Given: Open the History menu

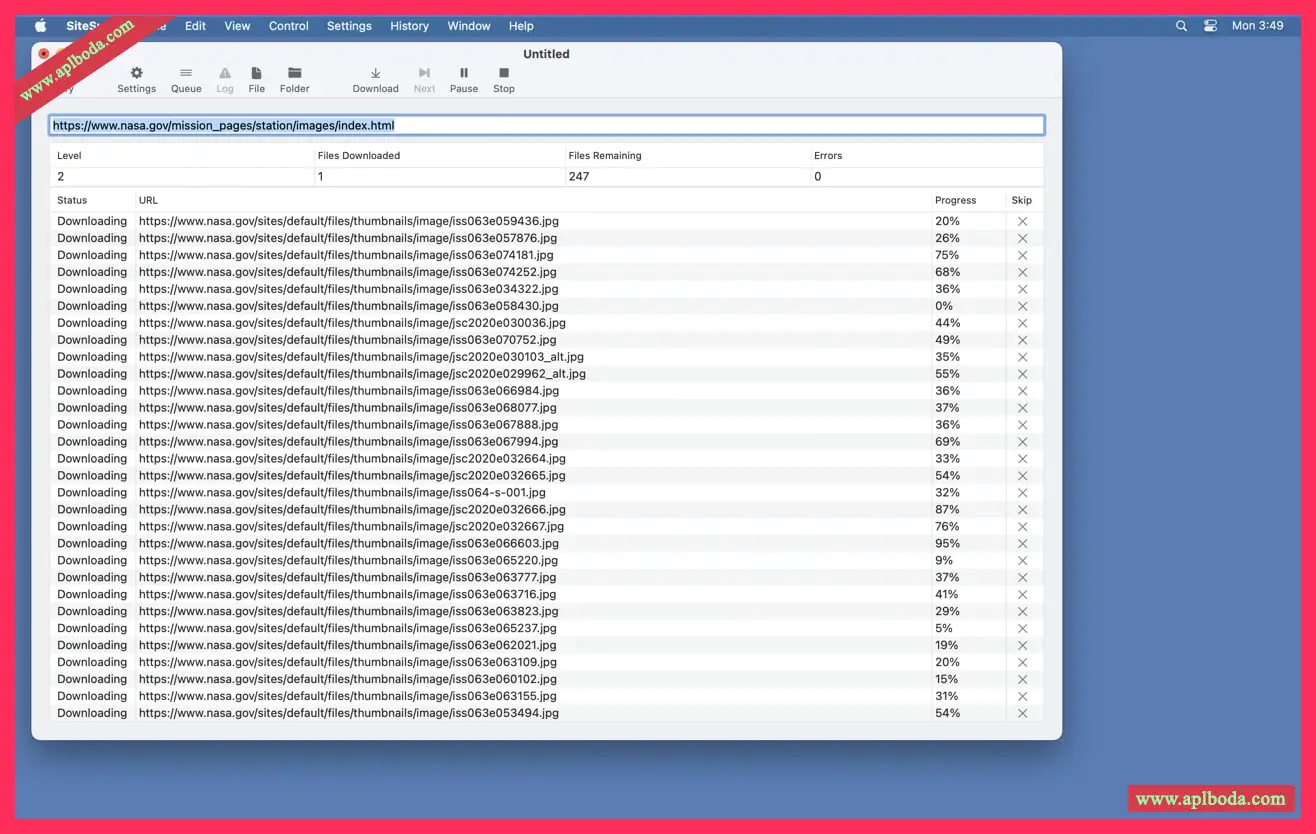Looking at the screenshot, I should 409,26.
